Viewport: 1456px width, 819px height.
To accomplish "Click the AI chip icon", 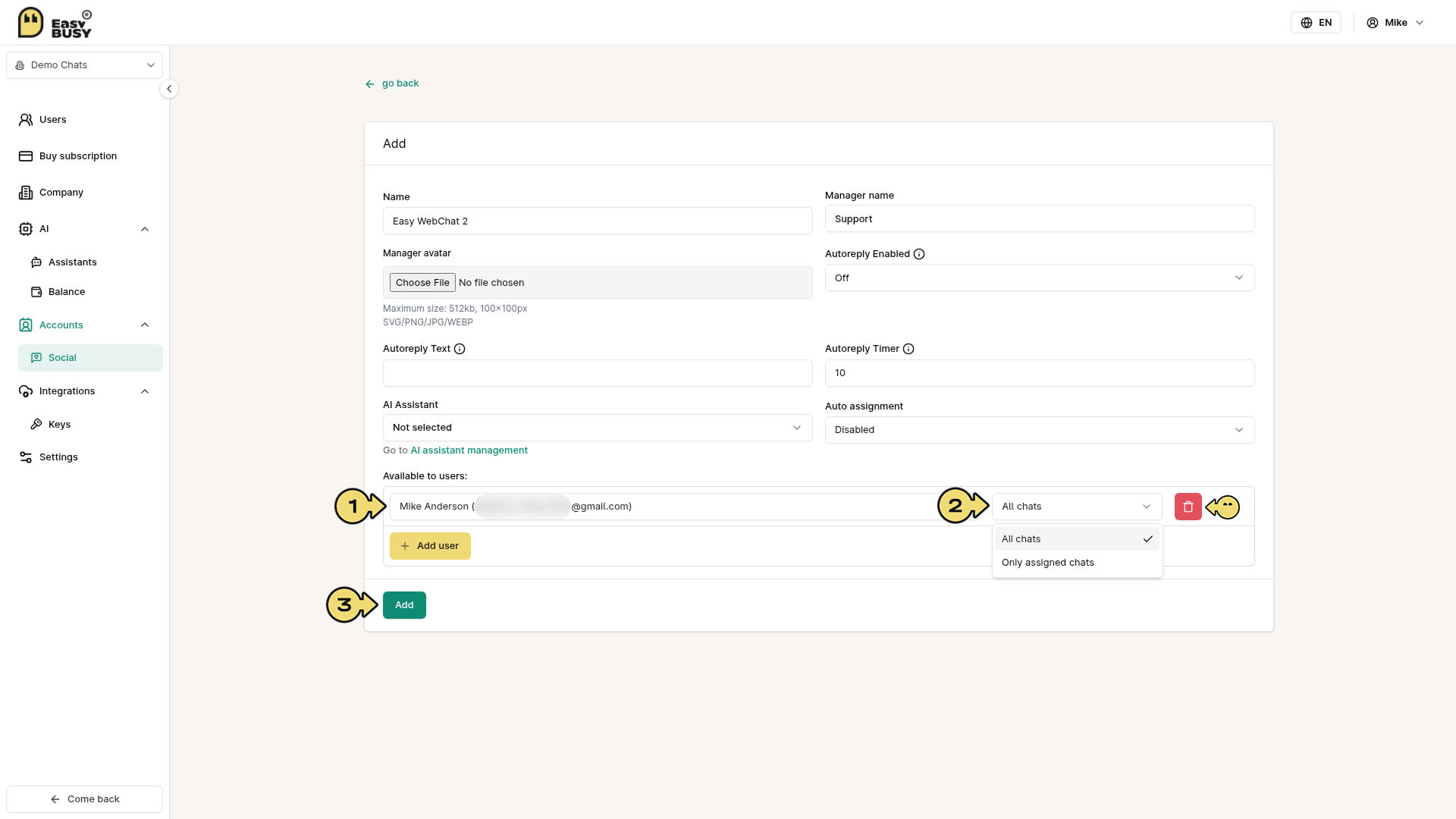I will coord(26,229).
